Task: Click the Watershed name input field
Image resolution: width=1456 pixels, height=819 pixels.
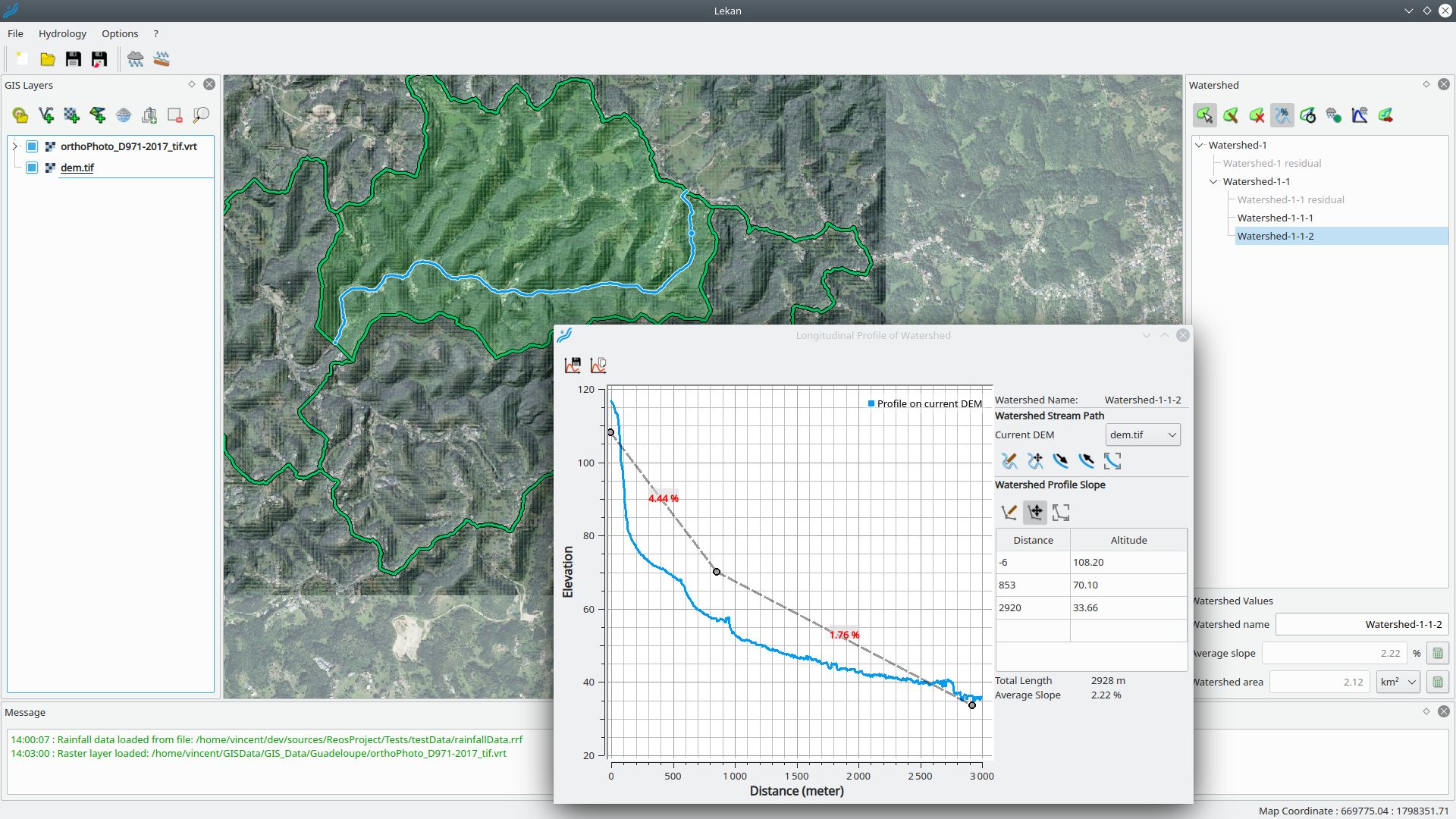Action: tap(1361, 624)
